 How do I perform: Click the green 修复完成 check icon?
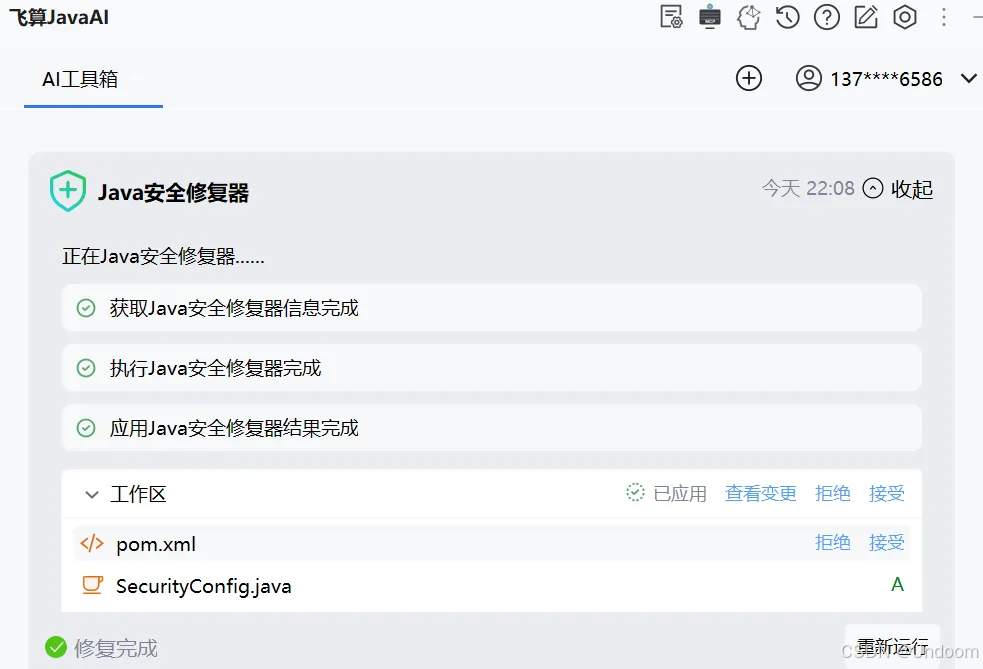[x=56, y=647]
